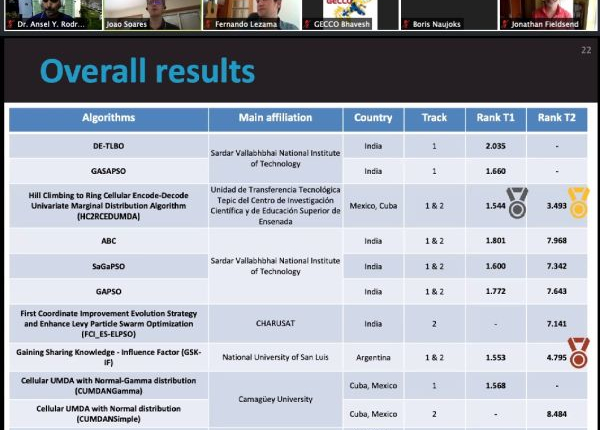Image resolution: width=600 pixels, height=430 pixels.
Task: Click the slide number 22
Action: tap(585, 50)
